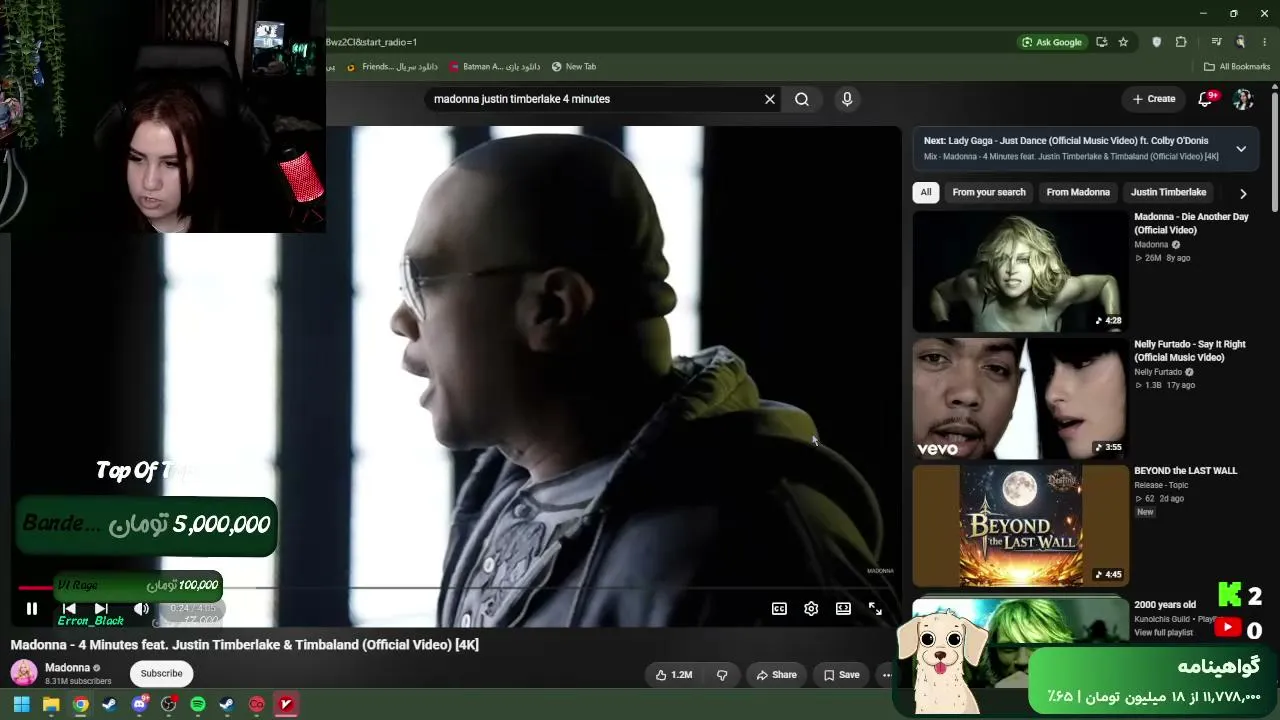Viewport: 1280px width, 720px height.
Task: Open the more actions menu beside Save
Action: tap(886, 675)
